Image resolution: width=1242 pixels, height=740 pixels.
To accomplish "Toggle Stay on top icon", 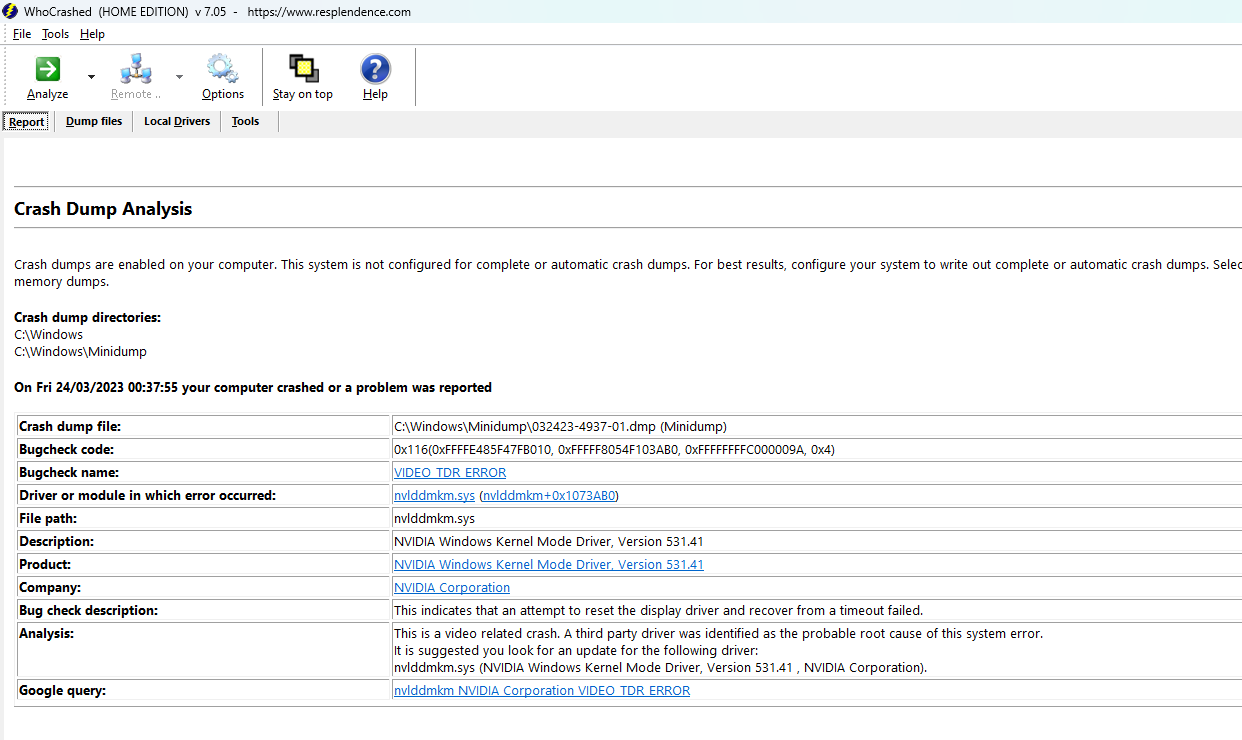I will point(303,69).
